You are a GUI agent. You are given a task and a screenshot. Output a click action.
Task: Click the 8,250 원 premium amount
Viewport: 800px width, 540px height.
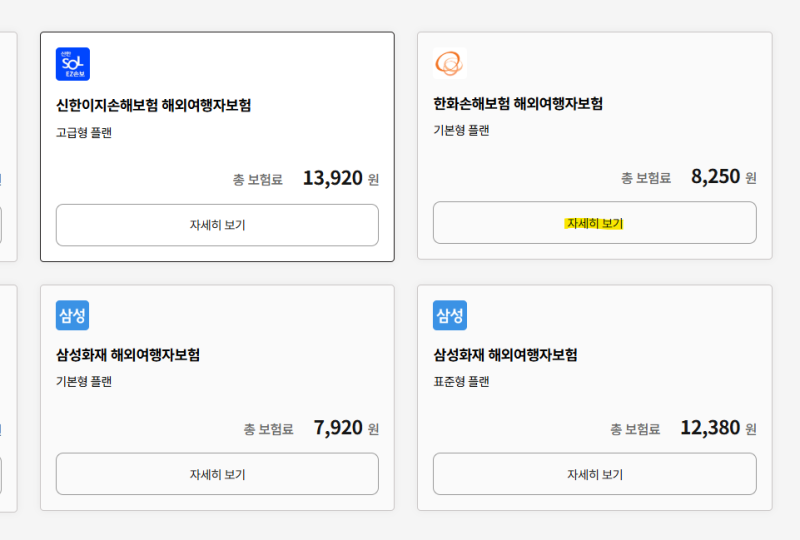pyautogui.click(x=723, y=177)
